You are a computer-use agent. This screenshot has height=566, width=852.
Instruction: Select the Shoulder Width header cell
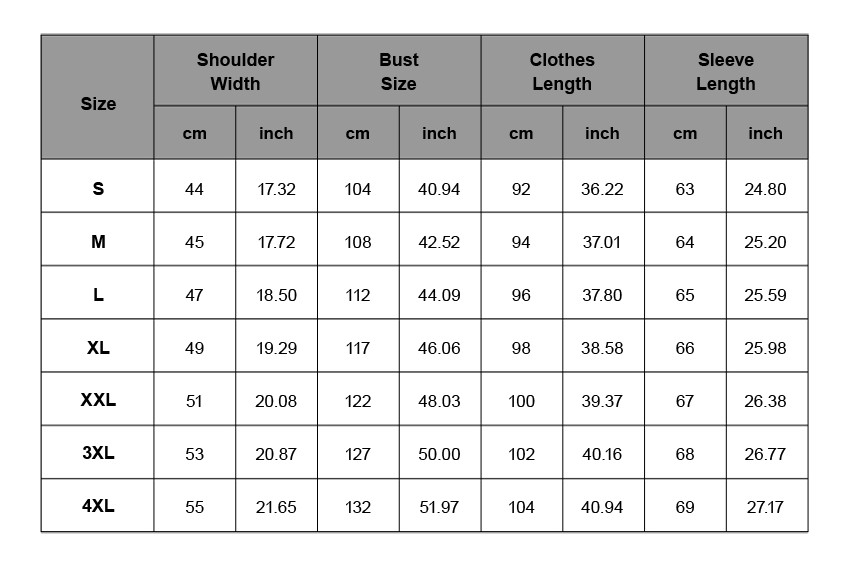coord(235,71)
